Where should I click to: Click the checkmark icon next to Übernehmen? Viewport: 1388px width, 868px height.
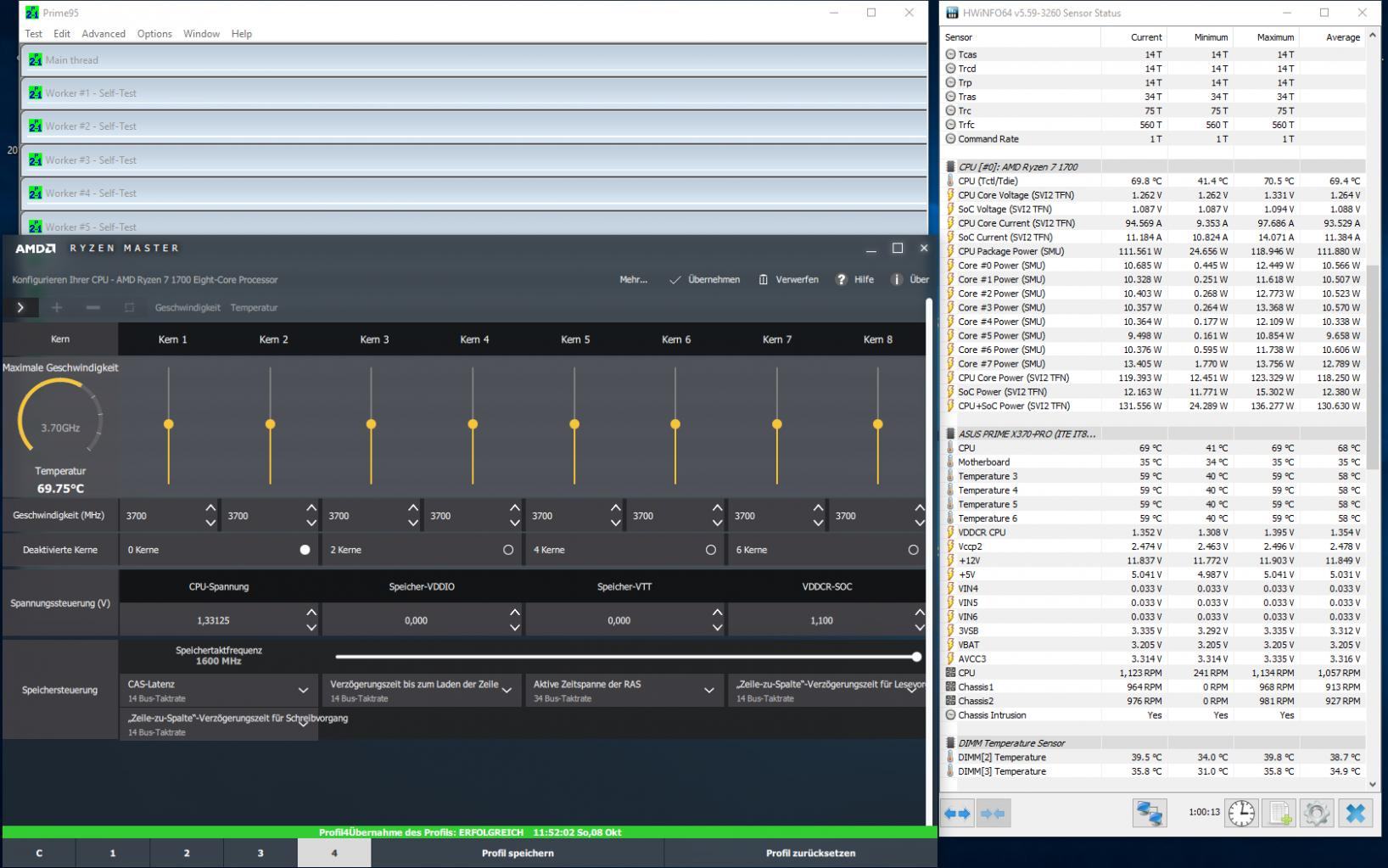675,279
